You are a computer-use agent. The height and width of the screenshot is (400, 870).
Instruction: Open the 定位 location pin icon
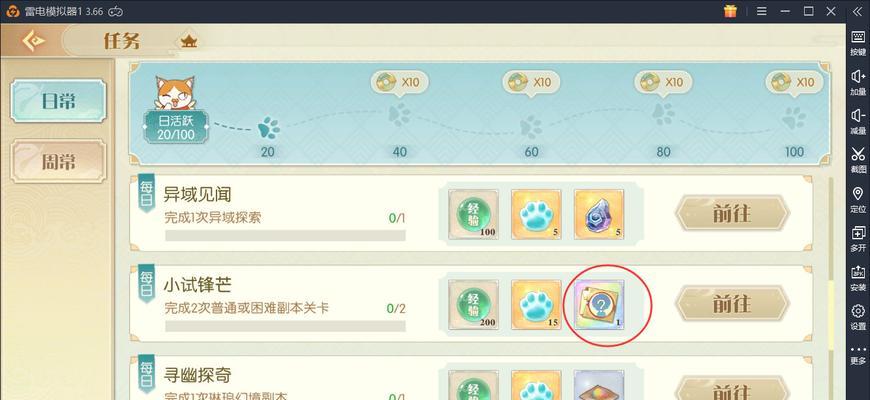858,199
